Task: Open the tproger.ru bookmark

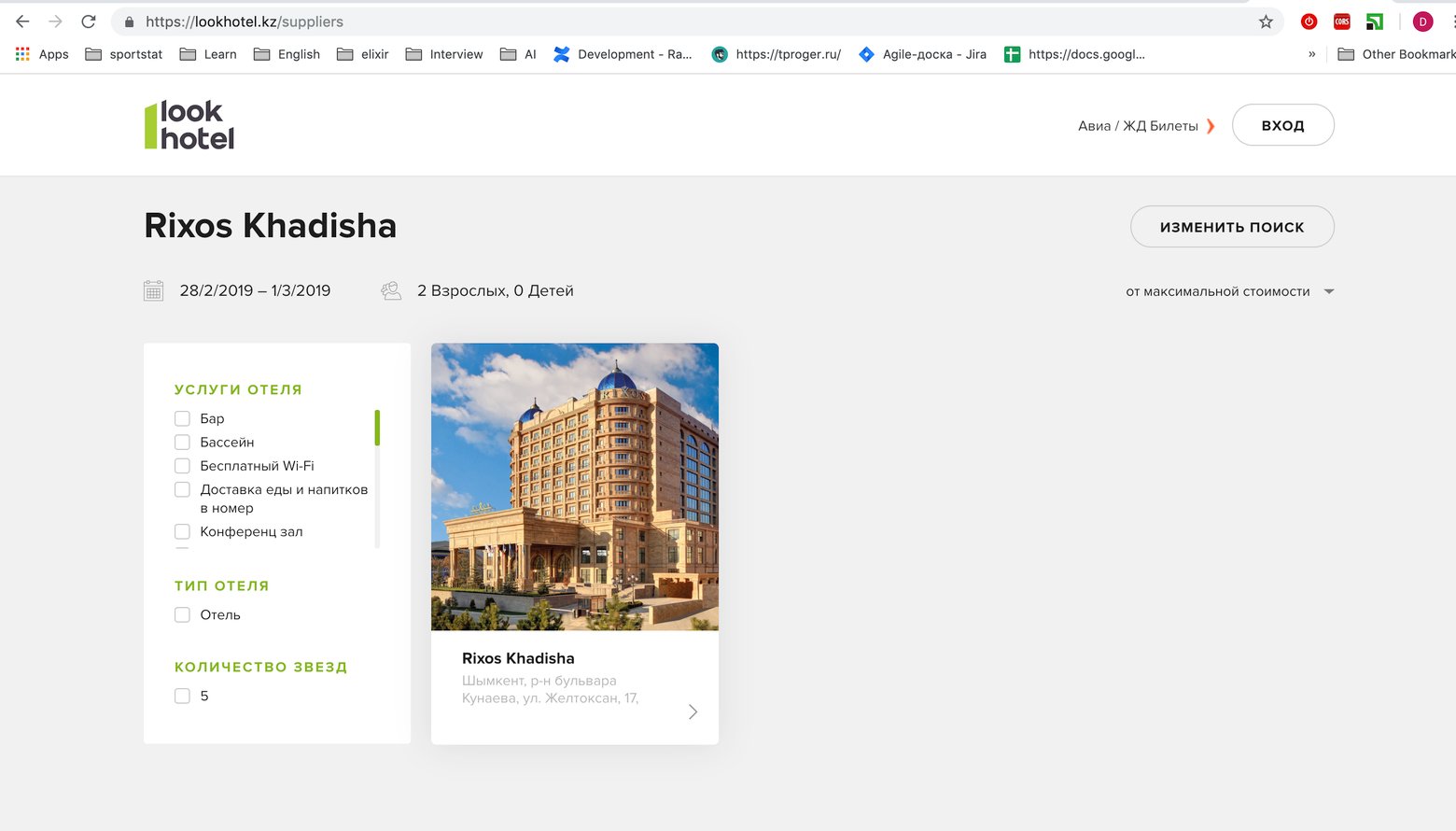Action: [776, 54]
